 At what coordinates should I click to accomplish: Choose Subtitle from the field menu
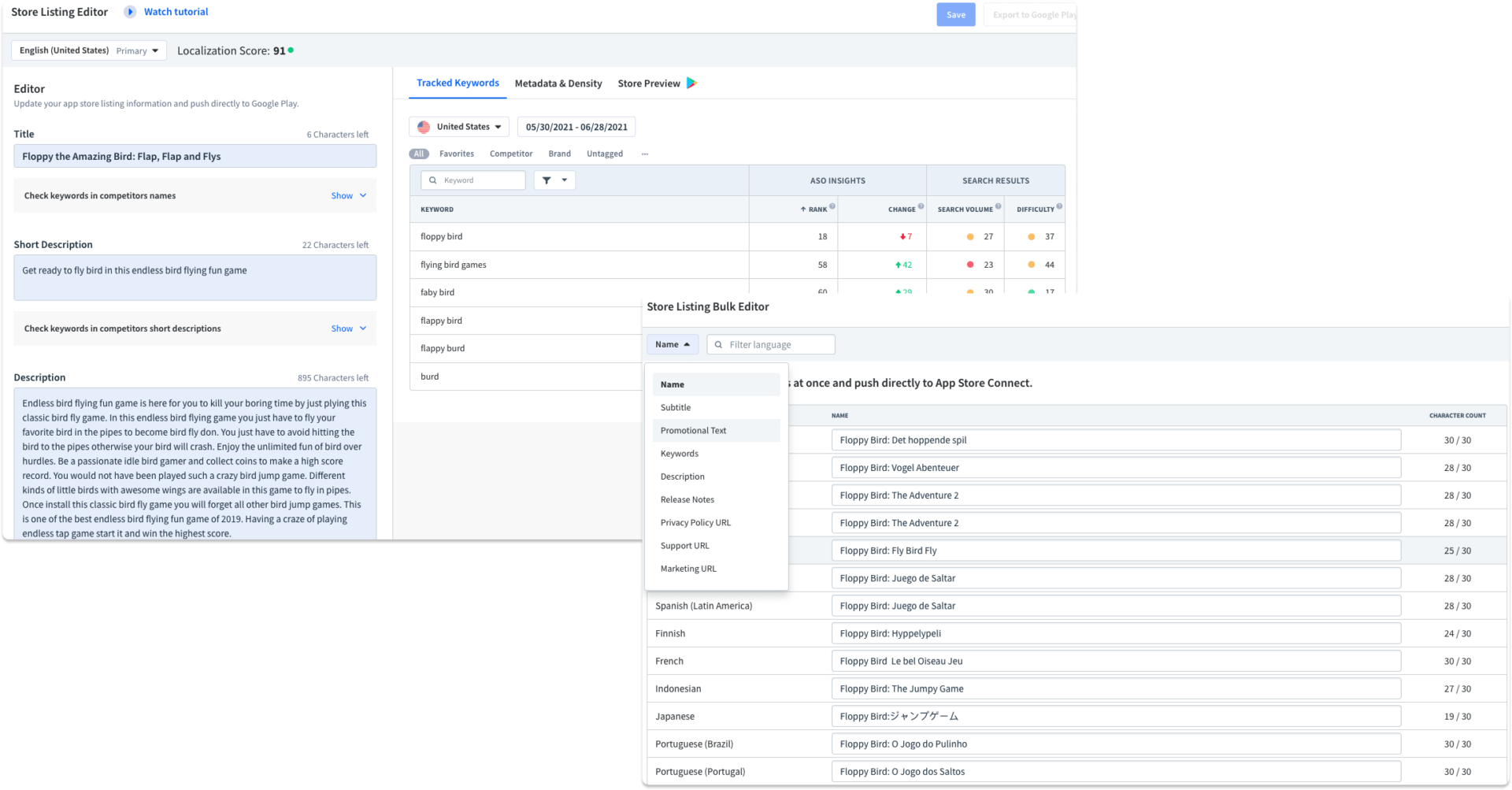click(716, 407)
